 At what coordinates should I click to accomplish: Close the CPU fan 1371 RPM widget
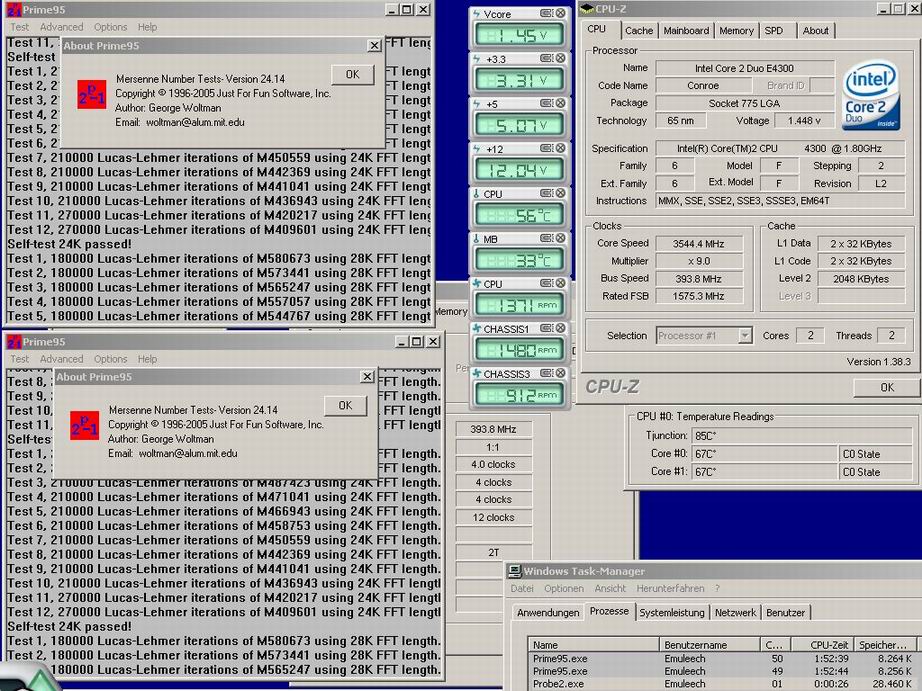click(561, 283)
